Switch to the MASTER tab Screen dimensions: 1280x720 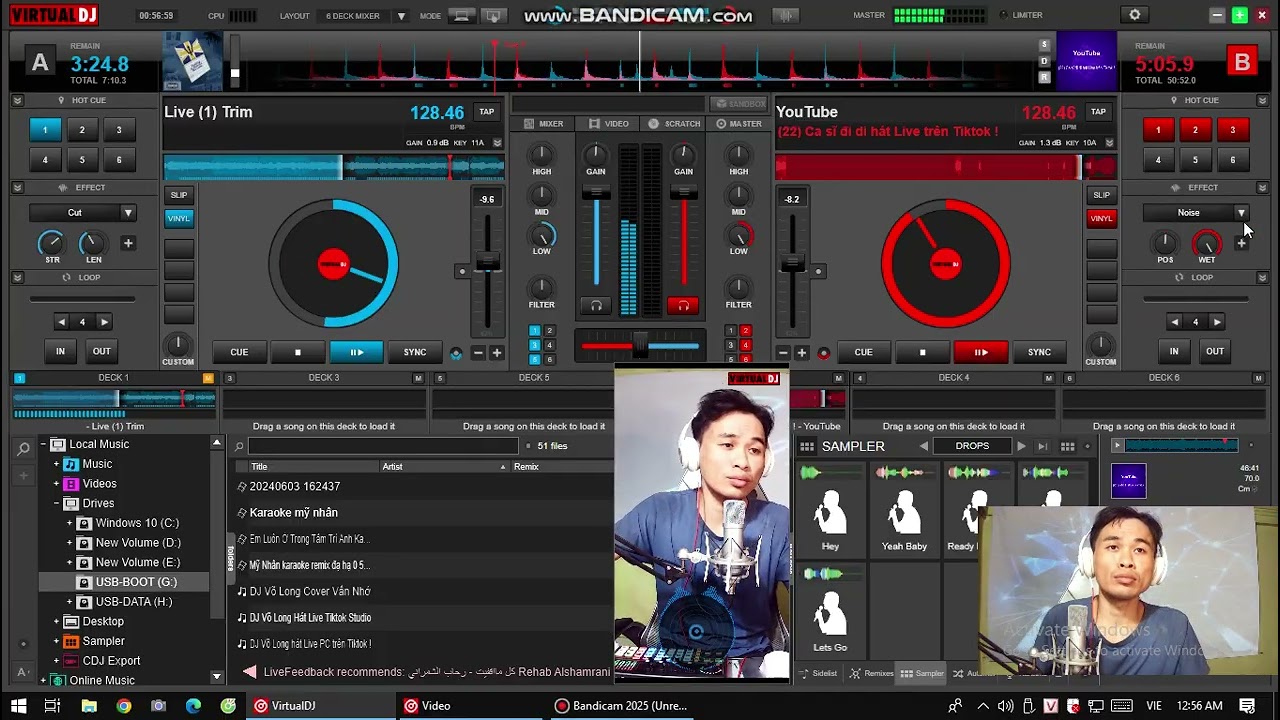[739, 124]
